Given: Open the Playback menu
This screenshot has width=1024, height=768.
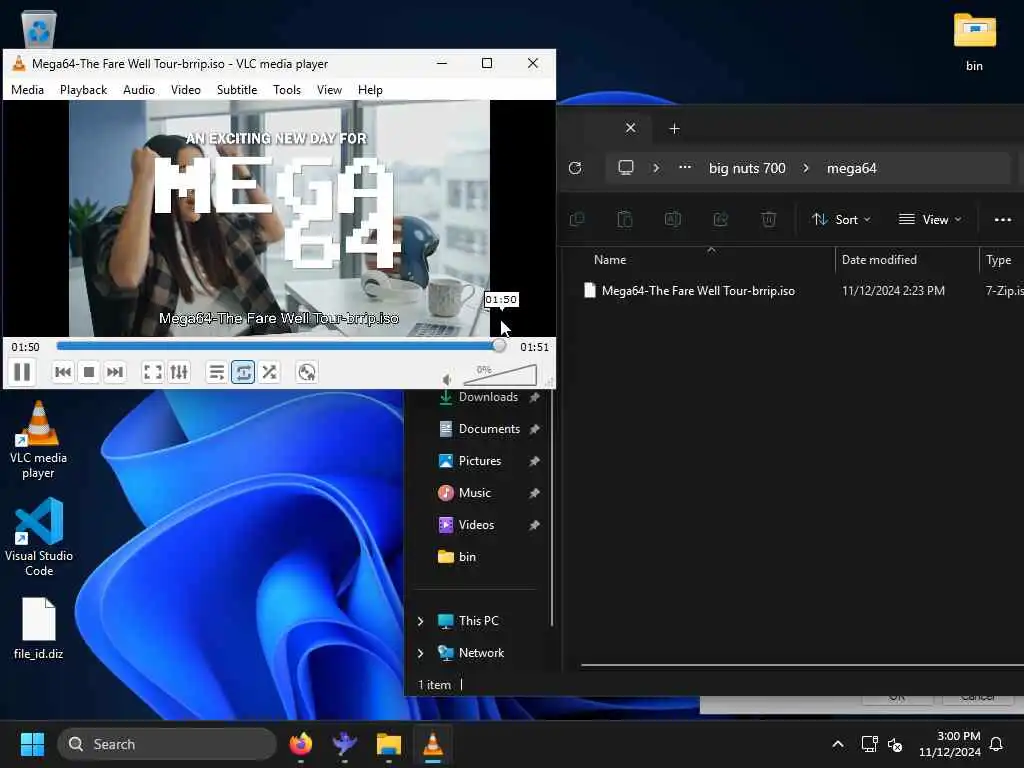Looking at the screenshot, I should (84, 90).
